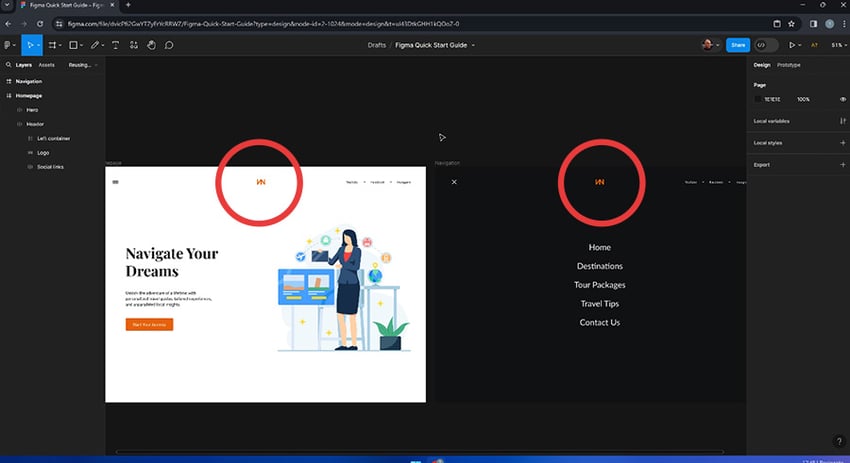Image resolution: width=850 pixels, height=463 pixels.
Task: Click the orange logo in Homepage frame
Action: click(x=261, y=182)
